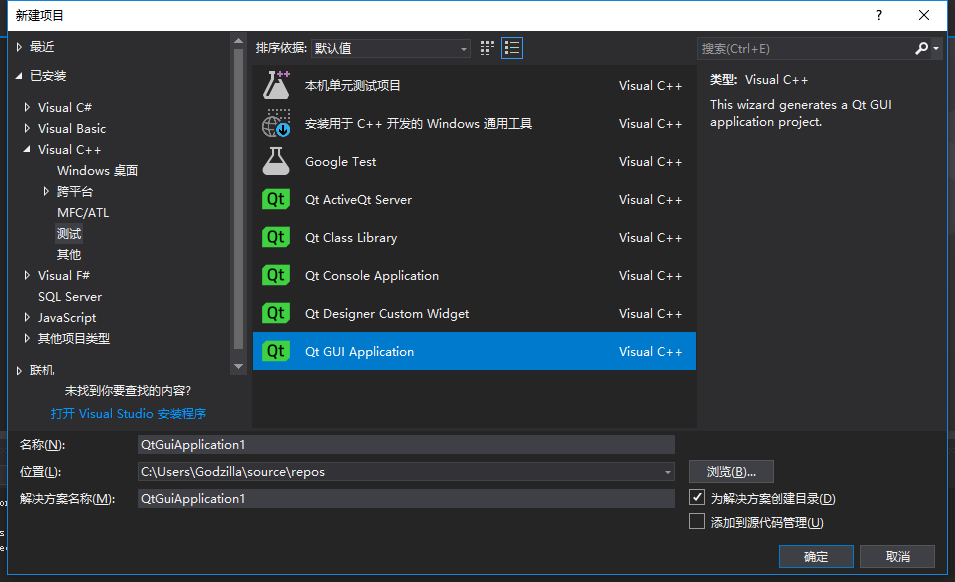Screen dimensions: 955x582
Task: Expand the 其他项目类型 node arrow
Action: tap(27, 338)
